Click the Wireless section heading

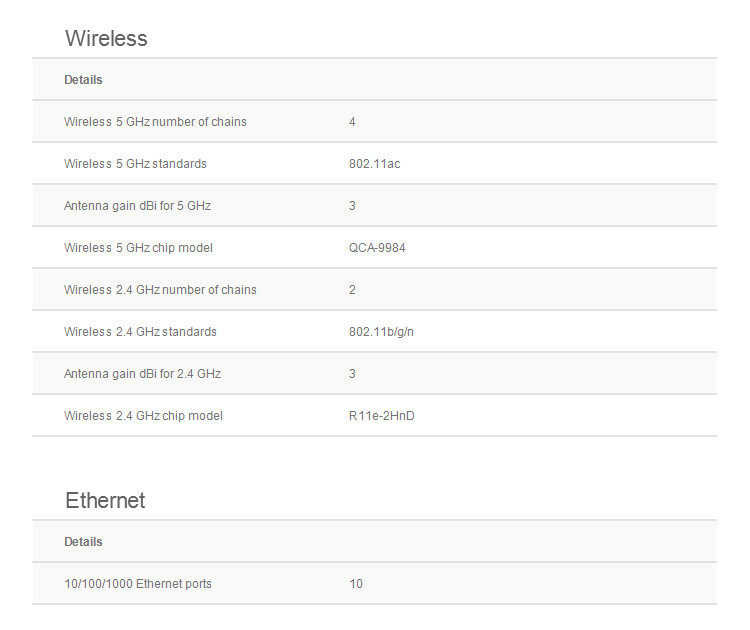pos(106,38)
